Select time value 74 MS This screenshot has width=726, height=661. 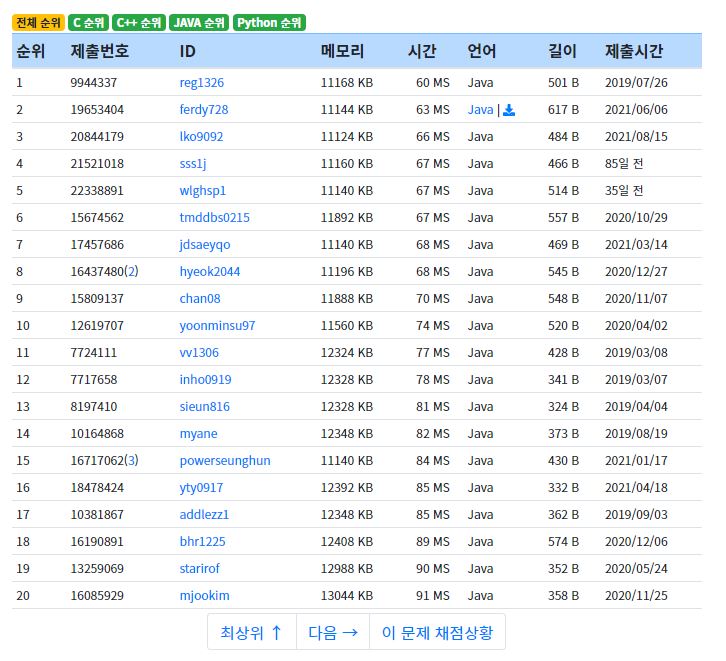point(432,326)
